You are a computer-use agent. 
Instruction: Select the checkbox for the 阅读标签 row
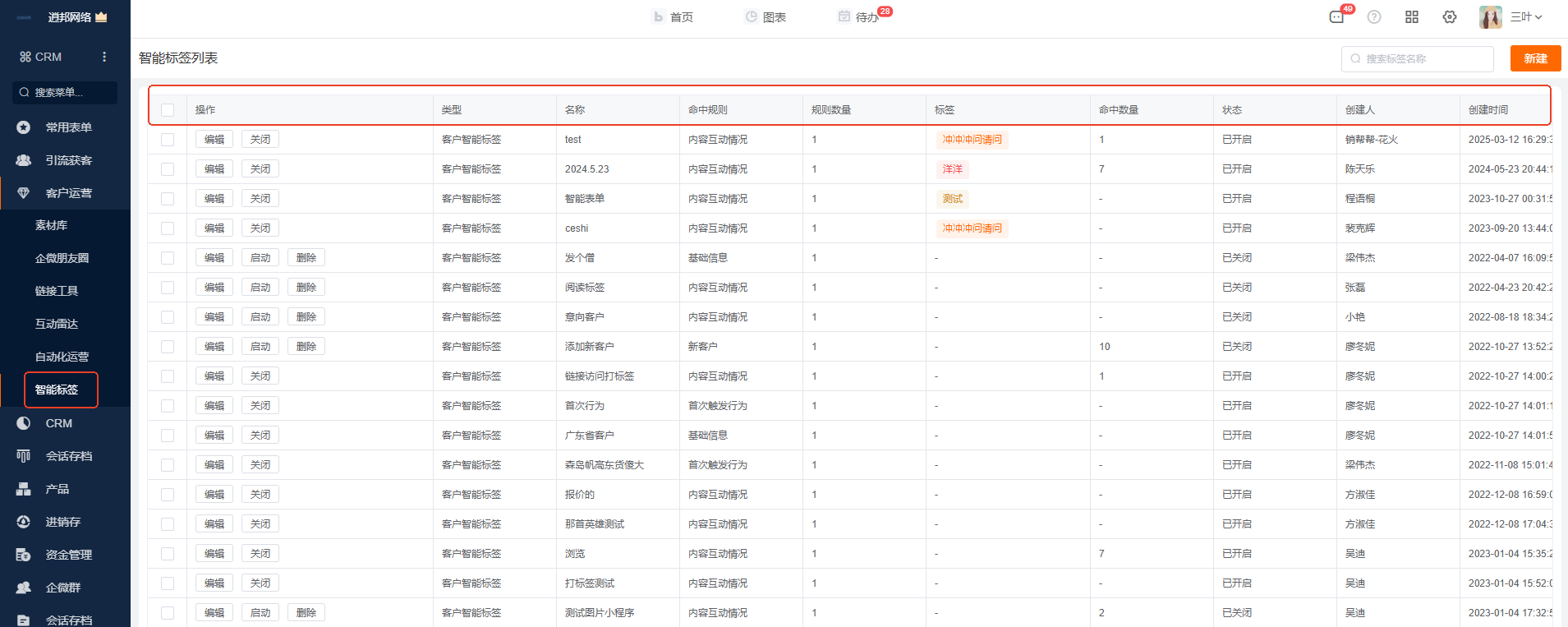tap(168, 288)
